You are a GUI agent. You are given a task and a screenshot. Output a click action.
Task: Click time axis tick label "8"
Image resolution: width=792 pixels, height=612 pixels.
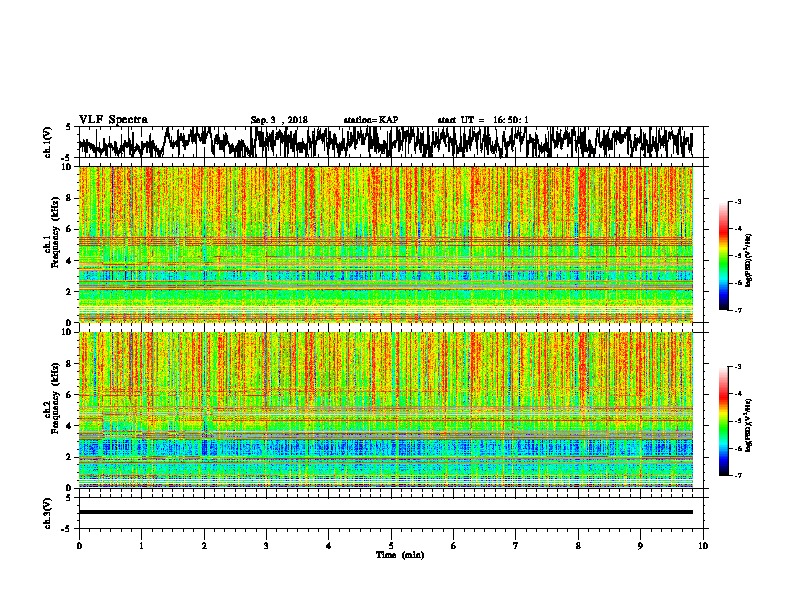tap(578, 546)
